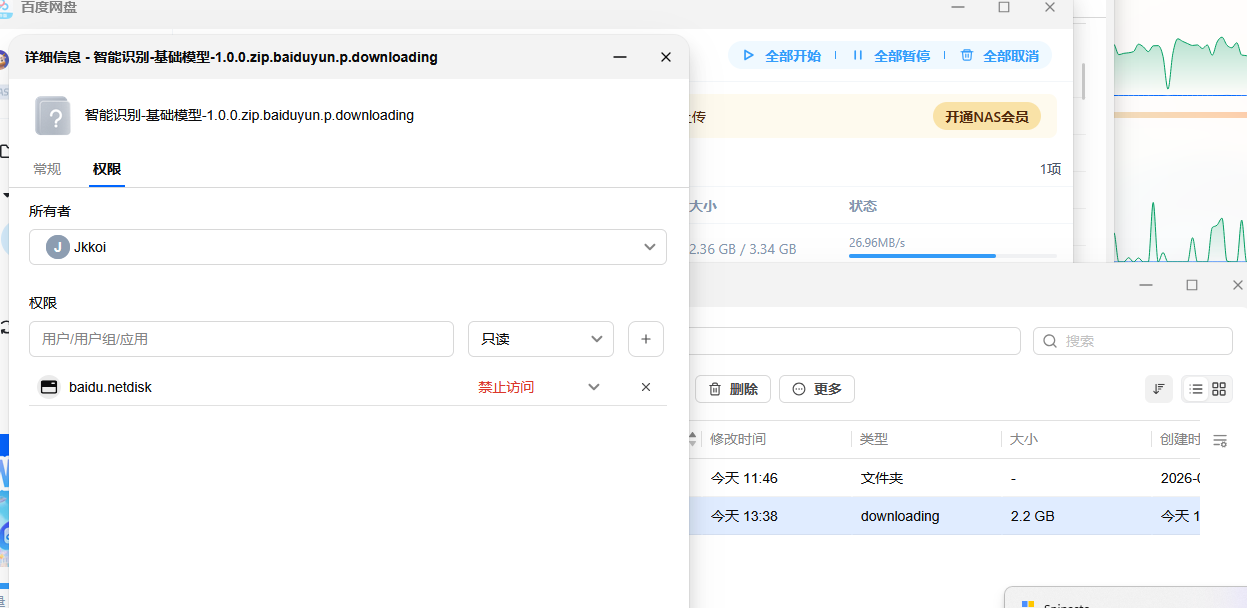Select the downloading row dated 今天 13:38
Viewport: 1247px width, 608px height.
coord(945,516)
